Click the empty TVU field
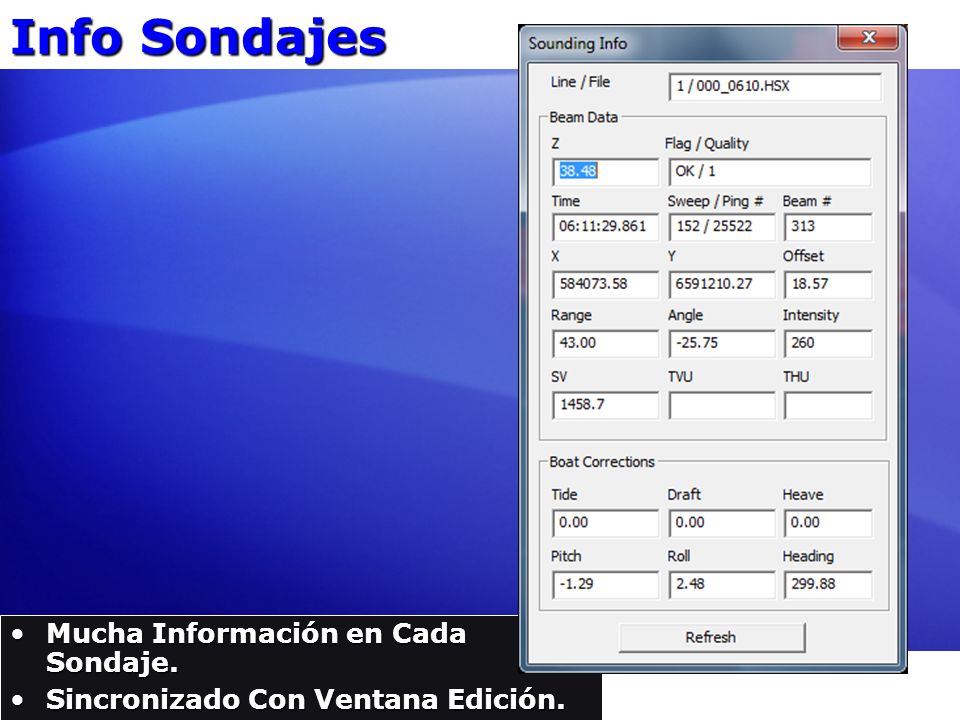Viewport: 960px width, 720px height. 721,405
